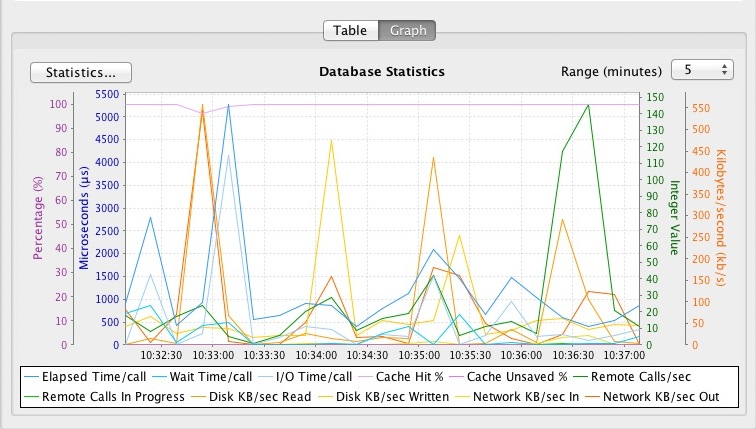
Task: Click the Disk KB/sec Read legend entry
Action: pyautogui.click(x=251, y=397)
